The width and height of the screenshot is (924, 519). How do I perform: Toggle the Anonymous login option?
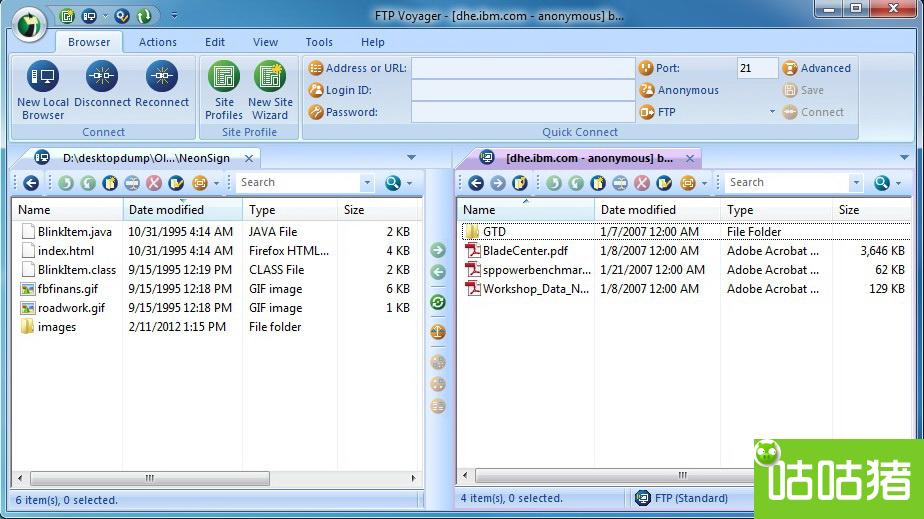point(679,90)
